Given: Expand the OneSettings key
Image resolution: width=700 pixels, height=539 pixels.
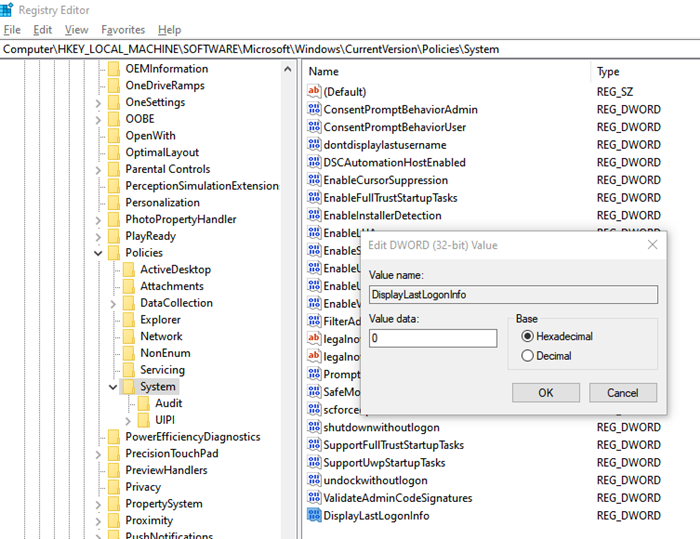Looking at the screenshot, I should click(98, 103).
